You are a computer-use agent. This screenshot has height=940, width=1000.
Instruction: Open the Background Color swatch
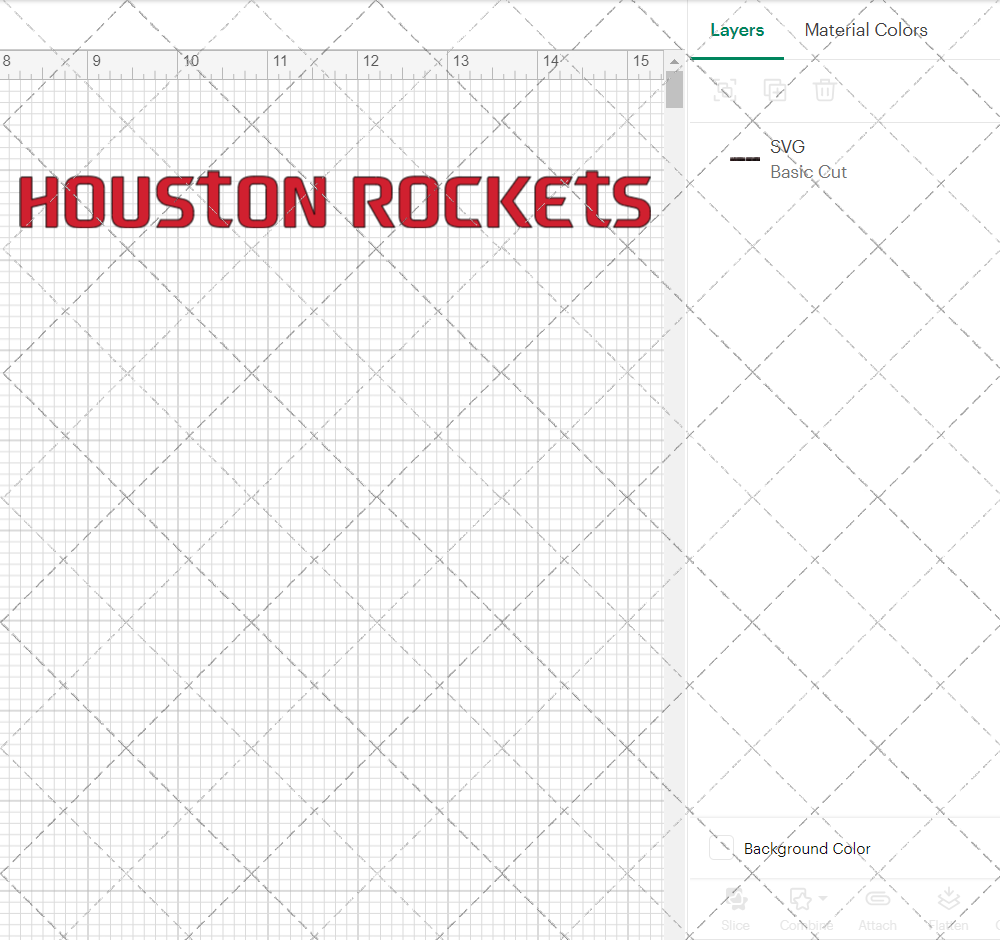click(x=721, y=848)
